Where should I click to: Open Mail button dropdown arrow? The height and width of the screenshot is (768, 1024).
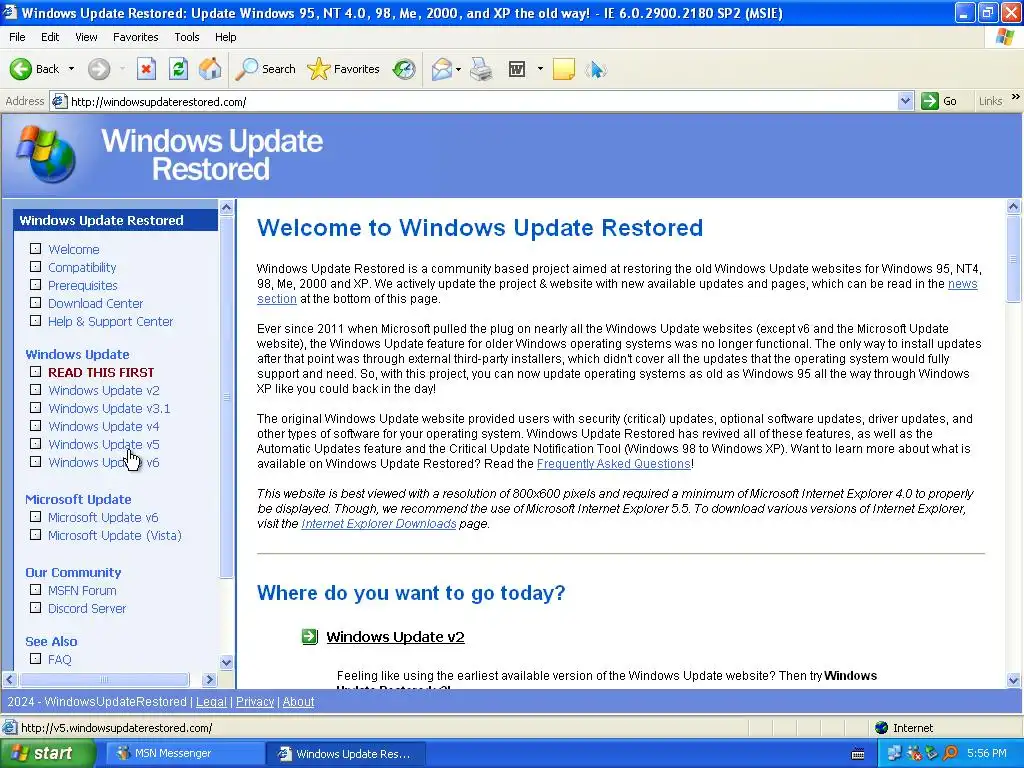(458, 69)
